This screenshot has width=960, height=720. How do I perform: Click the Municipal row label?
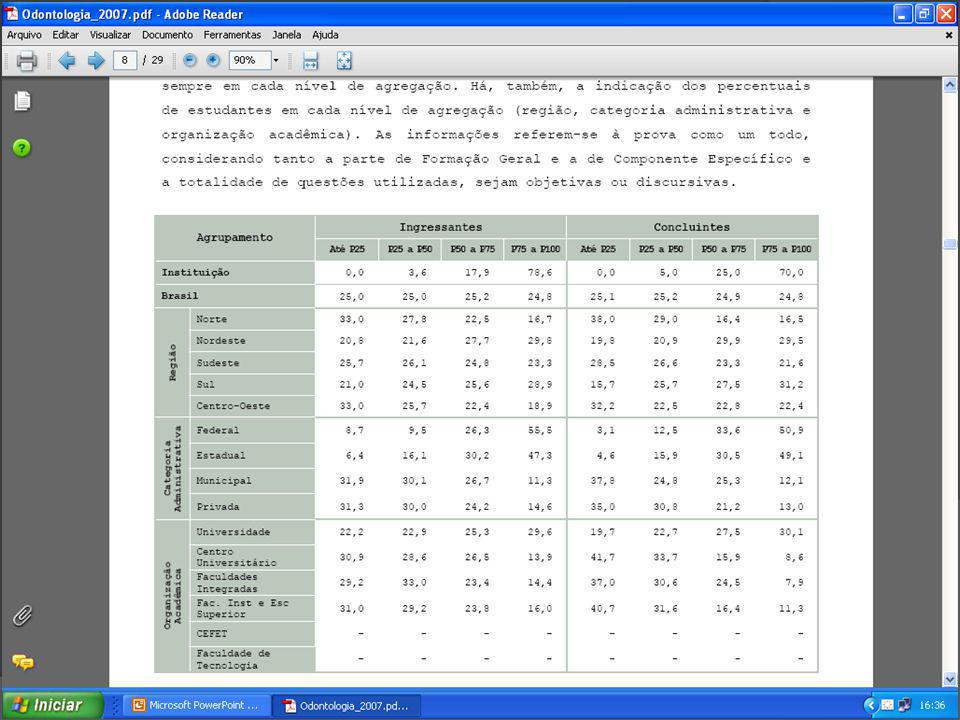tap(223, 481)
